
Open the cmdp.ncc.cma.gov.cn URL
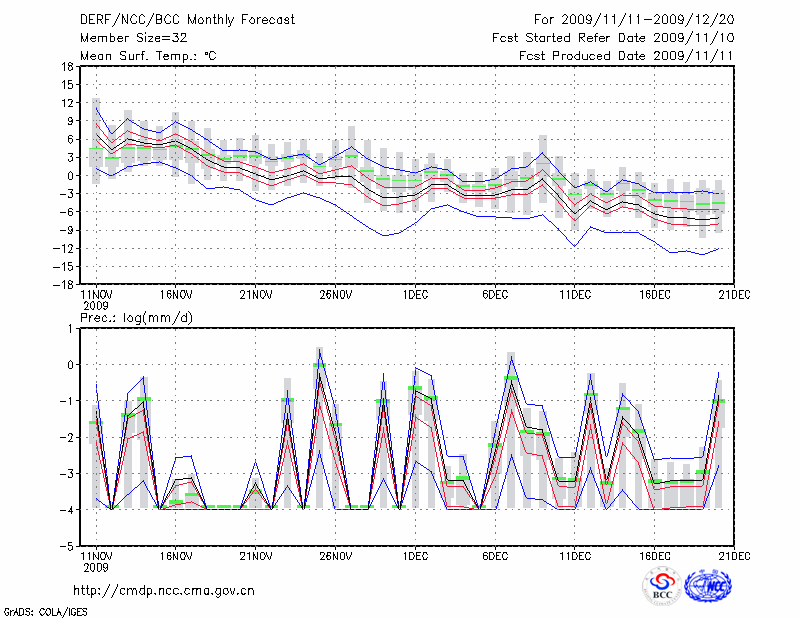164,590
